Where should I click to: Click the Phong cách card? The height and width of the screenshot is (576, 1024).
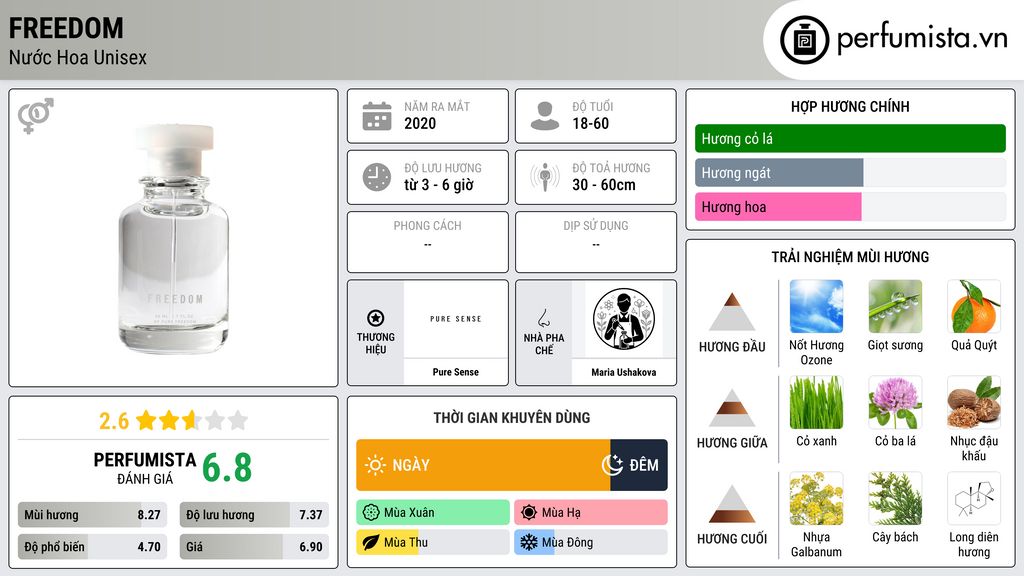pos(428,242)
